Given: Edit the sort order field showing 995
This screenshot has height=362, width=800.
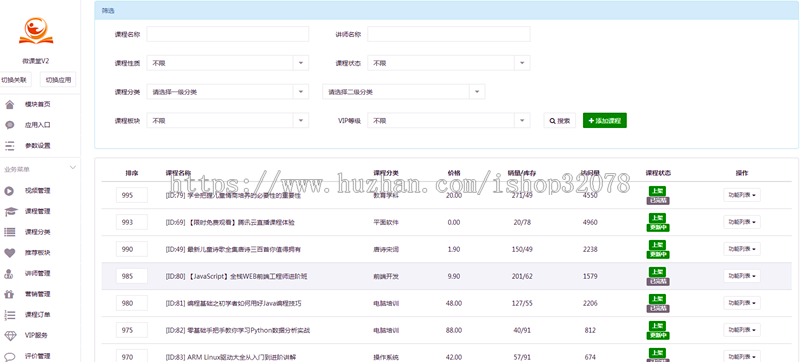Looking at the screenshot, I should click(x=132, y=195).
